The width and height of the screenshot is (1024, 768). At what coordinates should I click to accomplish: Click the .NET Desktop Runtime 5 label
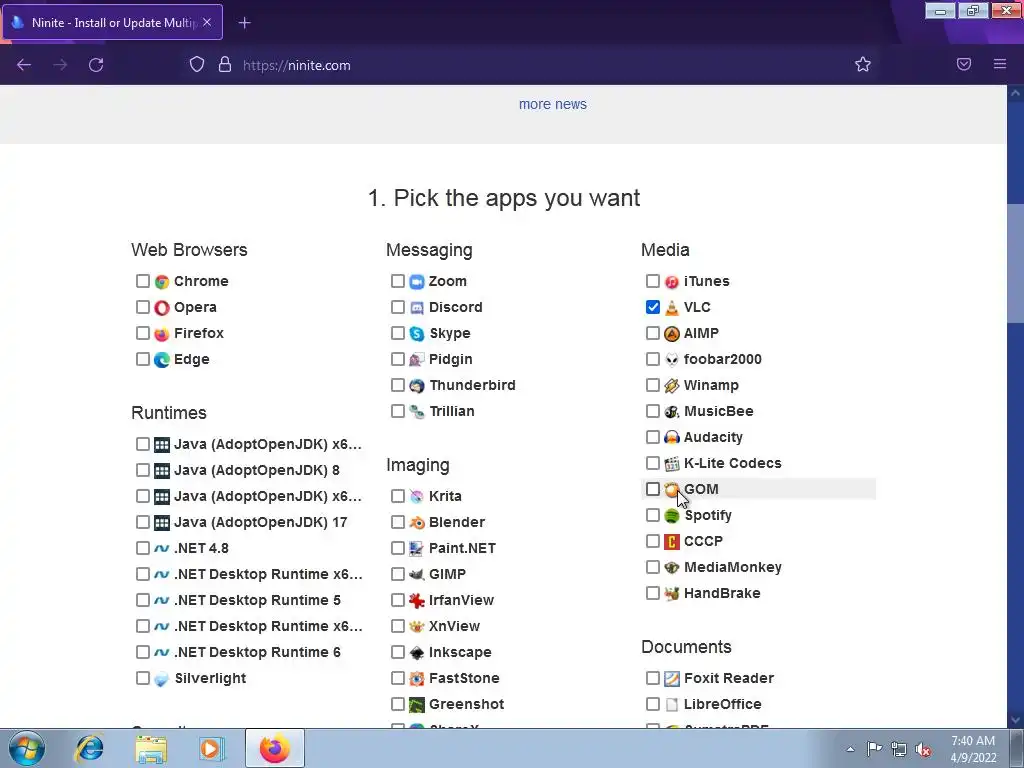coord(257,600)
